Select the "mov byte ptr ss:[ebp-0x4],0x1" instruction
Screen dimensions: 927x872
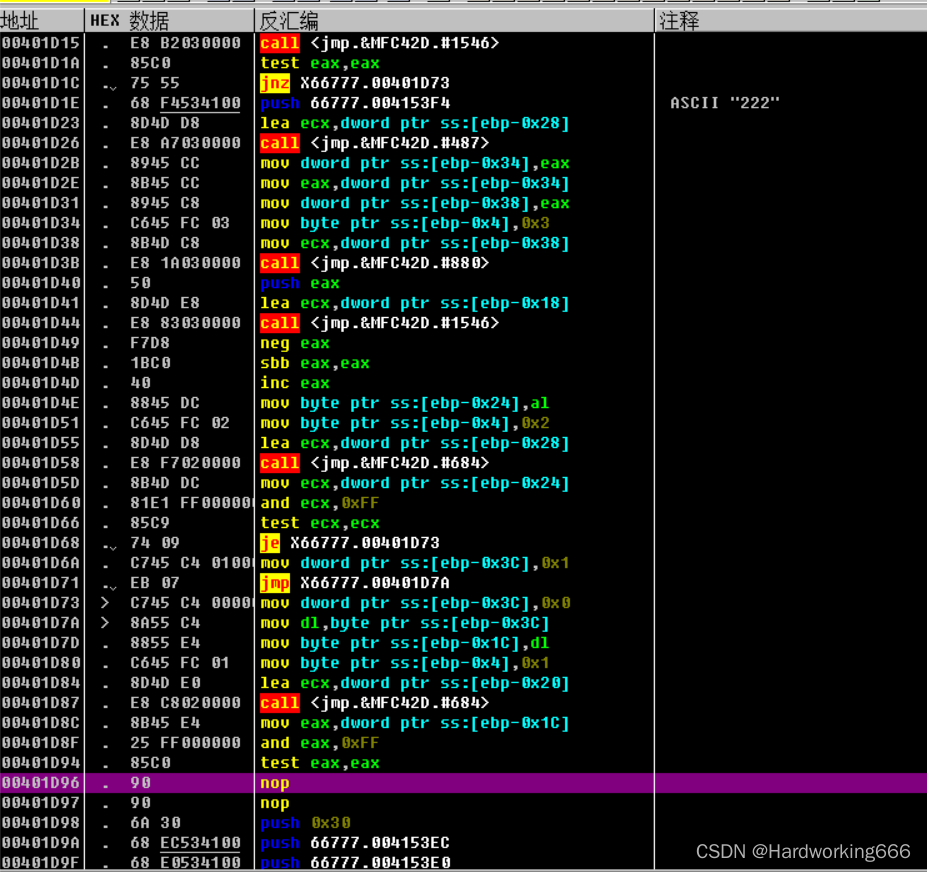pos(404,663)
